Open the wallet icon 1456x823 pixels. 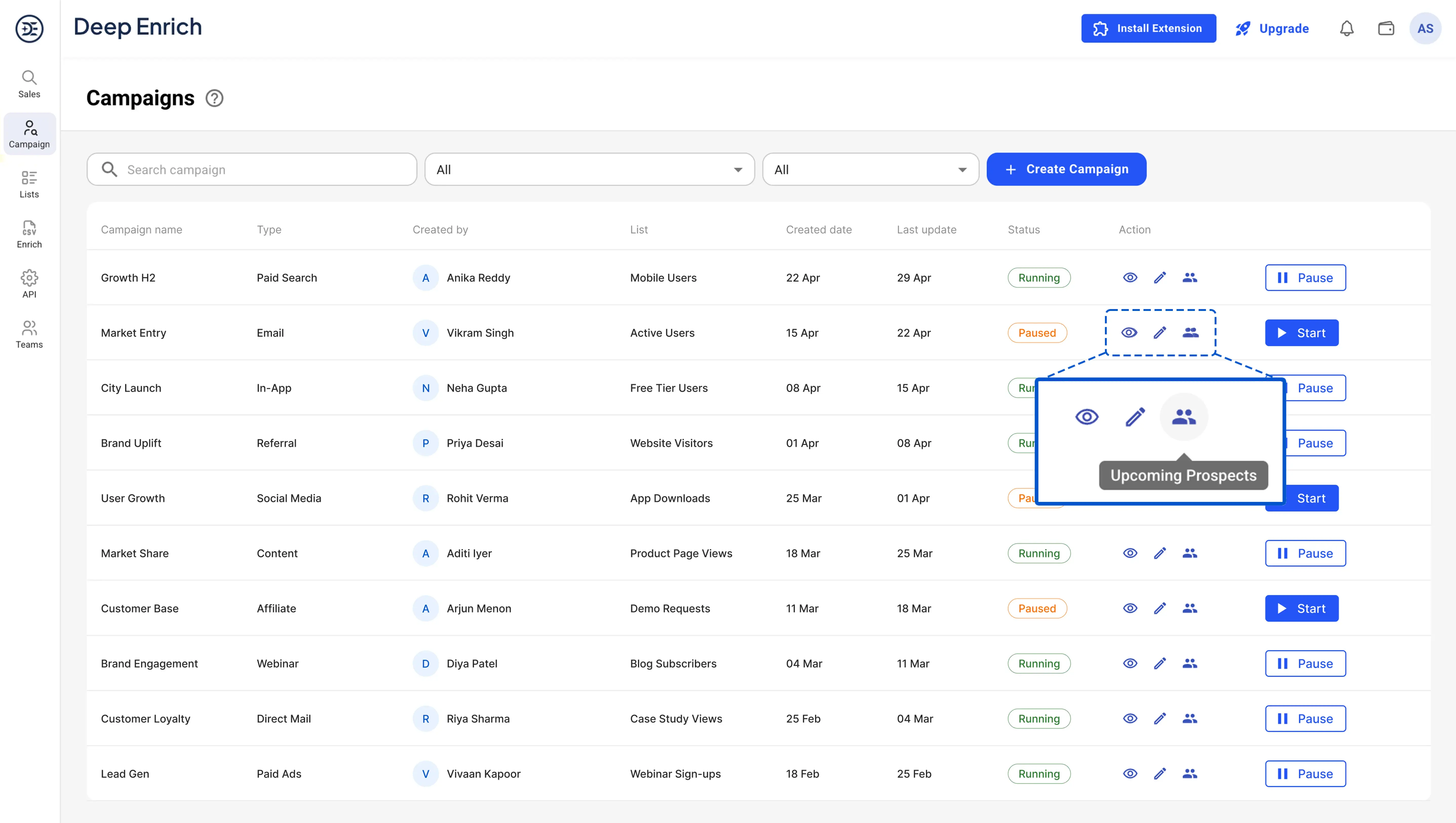point(1386,28)
